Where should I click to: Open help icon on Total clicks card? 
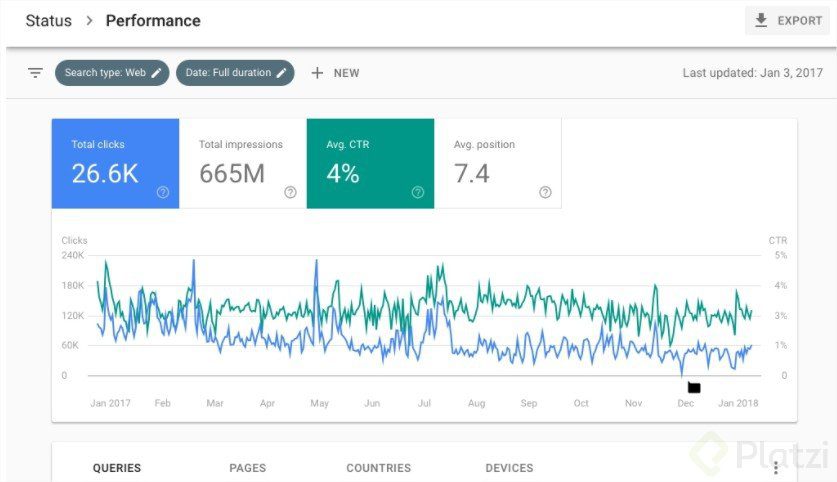click(x=162, y=192)
